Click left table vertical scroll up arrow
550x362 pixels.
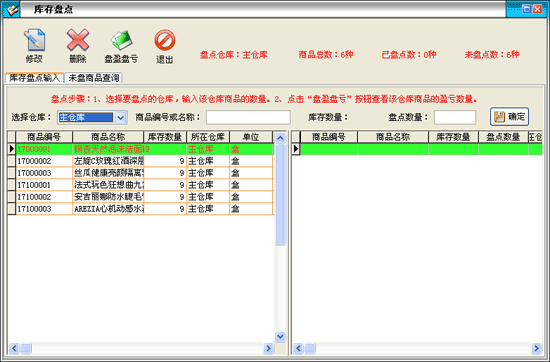coord(280,138)
